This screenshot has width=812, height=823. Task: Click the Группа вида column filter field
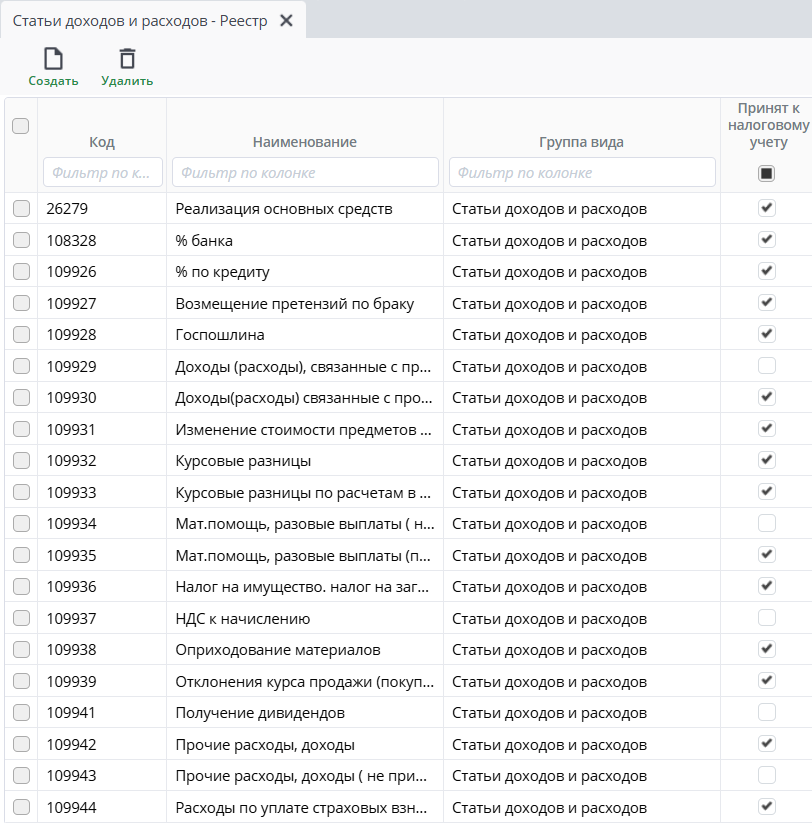click(582, 172)
